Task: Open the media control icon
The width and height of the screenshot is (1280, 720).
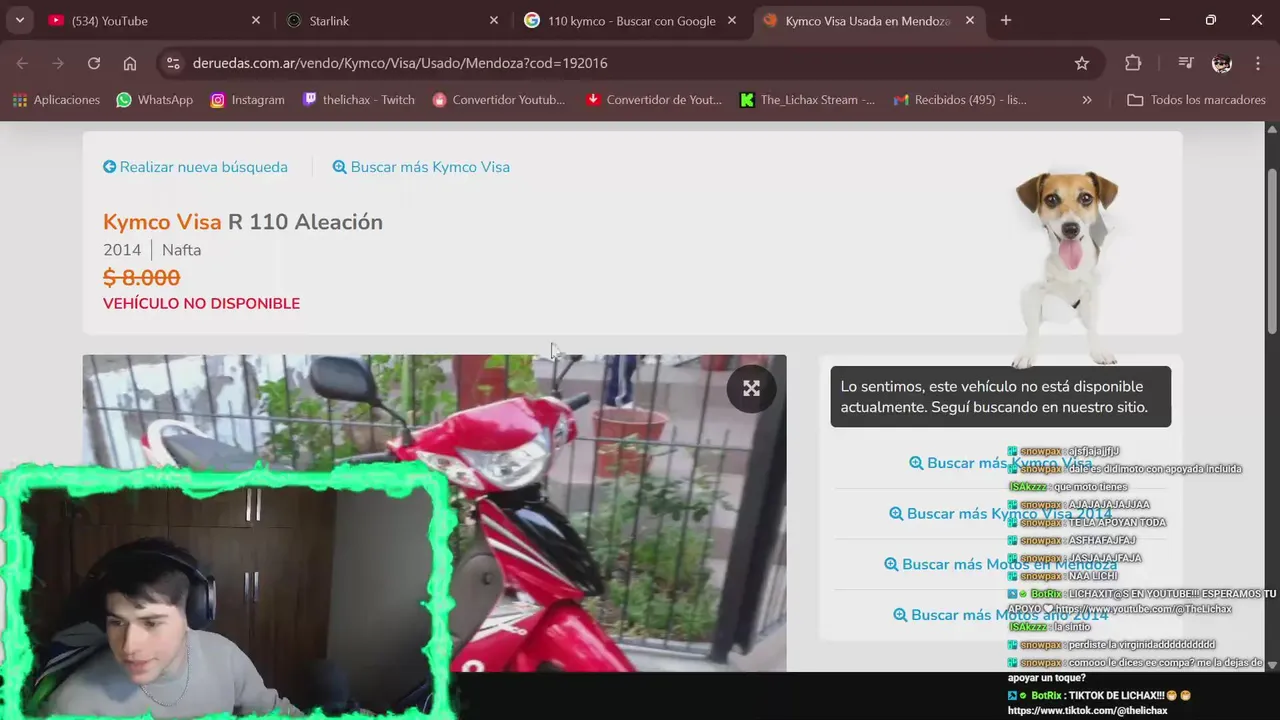Action: tap(1186, 63)
